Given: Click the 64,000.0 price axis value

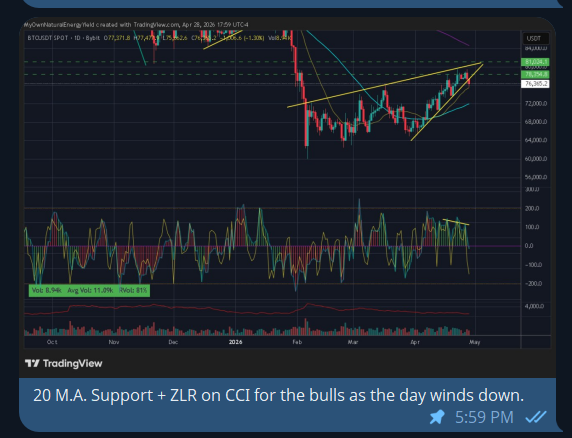Looking at the screenshot, I should pyautogui.click(x=536, y=140).
